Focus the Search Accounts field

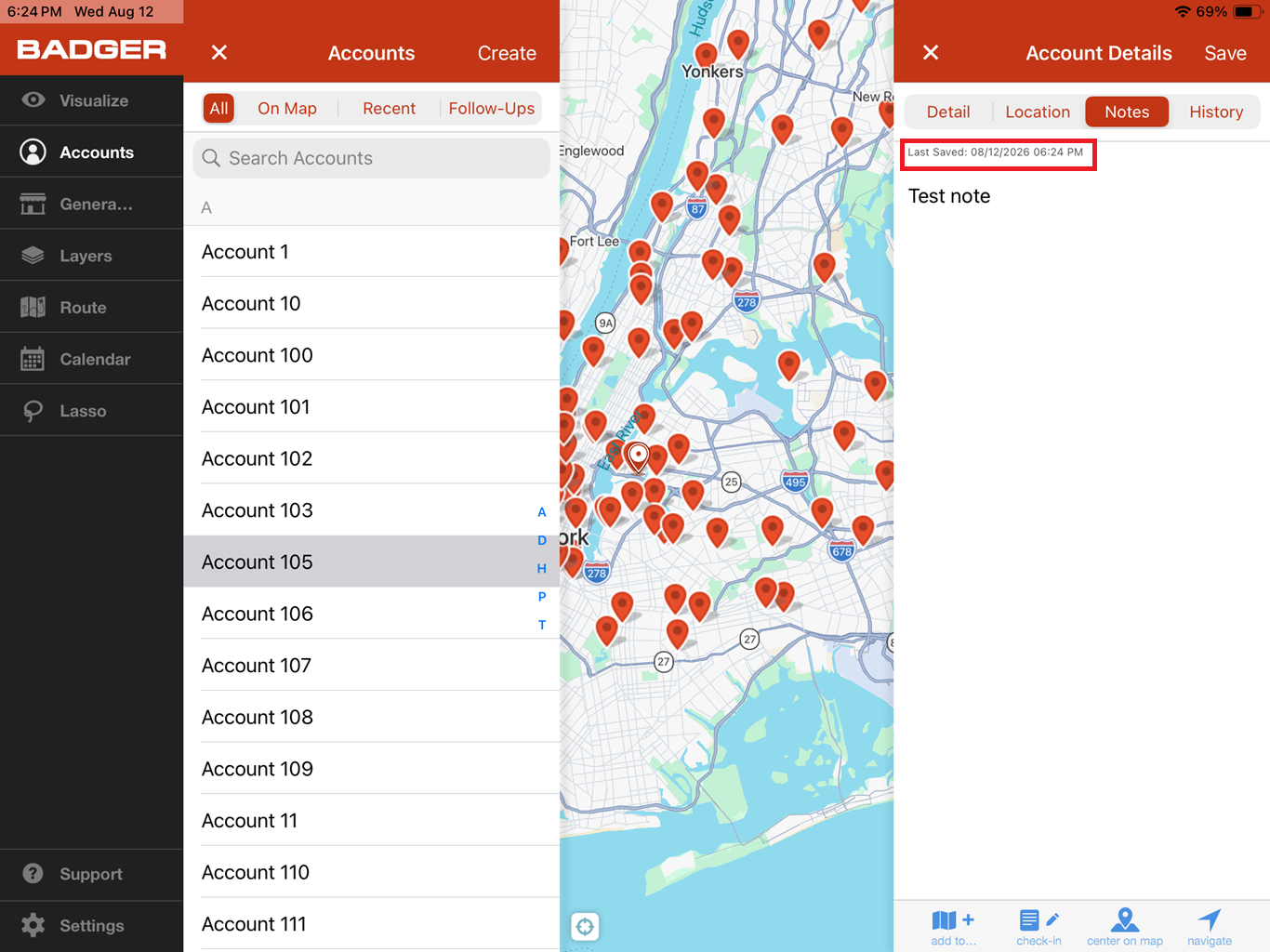pos(371,158)
